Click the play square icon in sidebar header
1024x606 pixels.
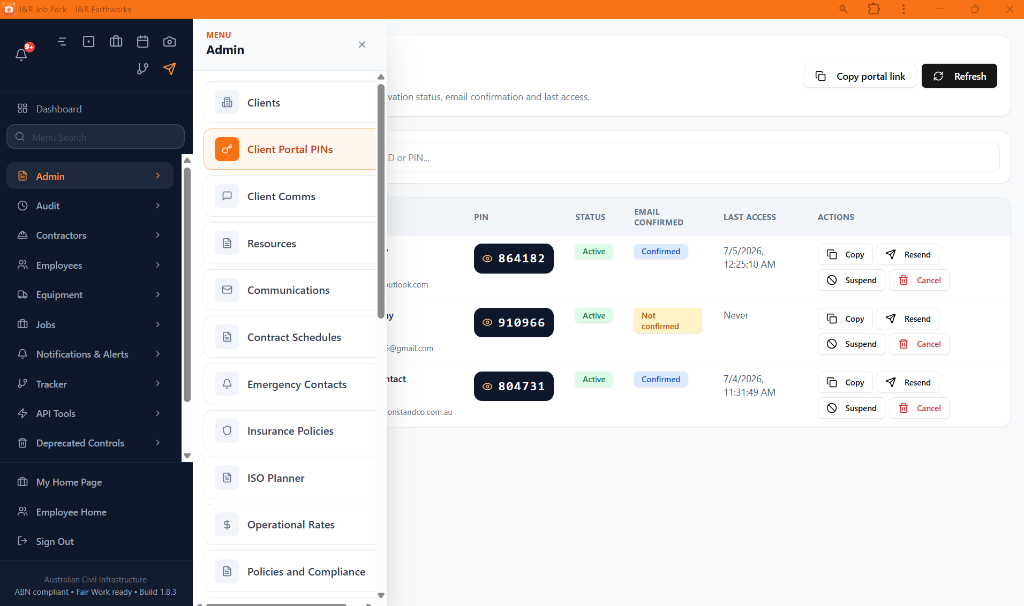point(89,42)
